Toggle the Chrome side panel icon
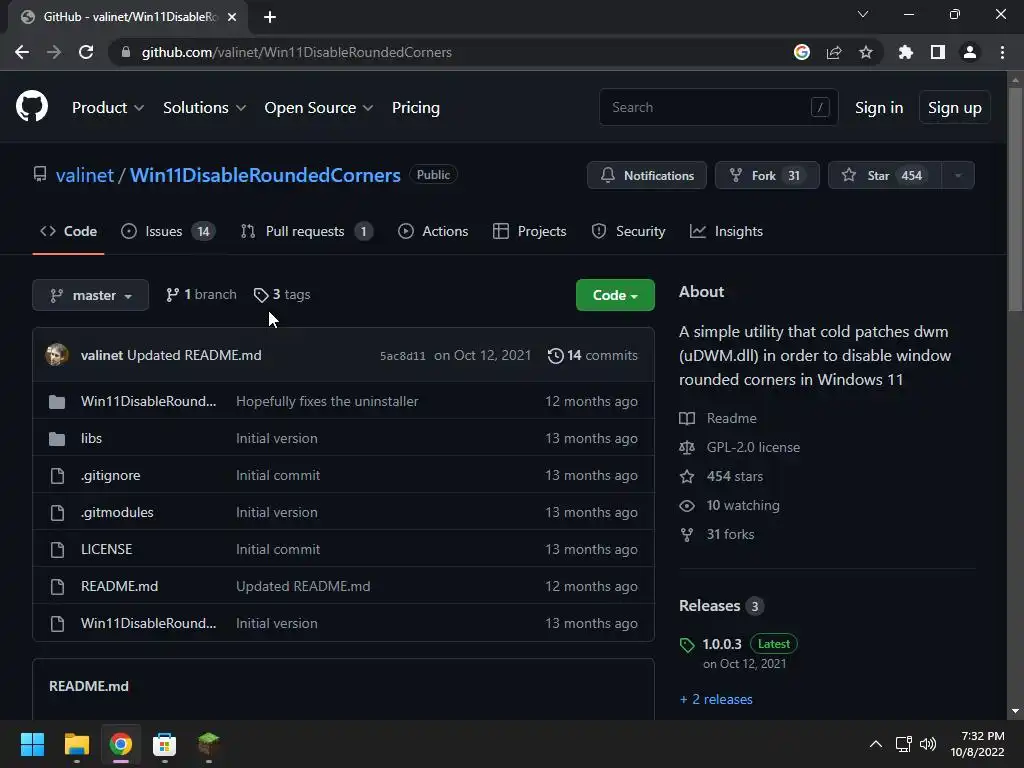Screen dimensions: 1024x768 [x=938, y=52]
